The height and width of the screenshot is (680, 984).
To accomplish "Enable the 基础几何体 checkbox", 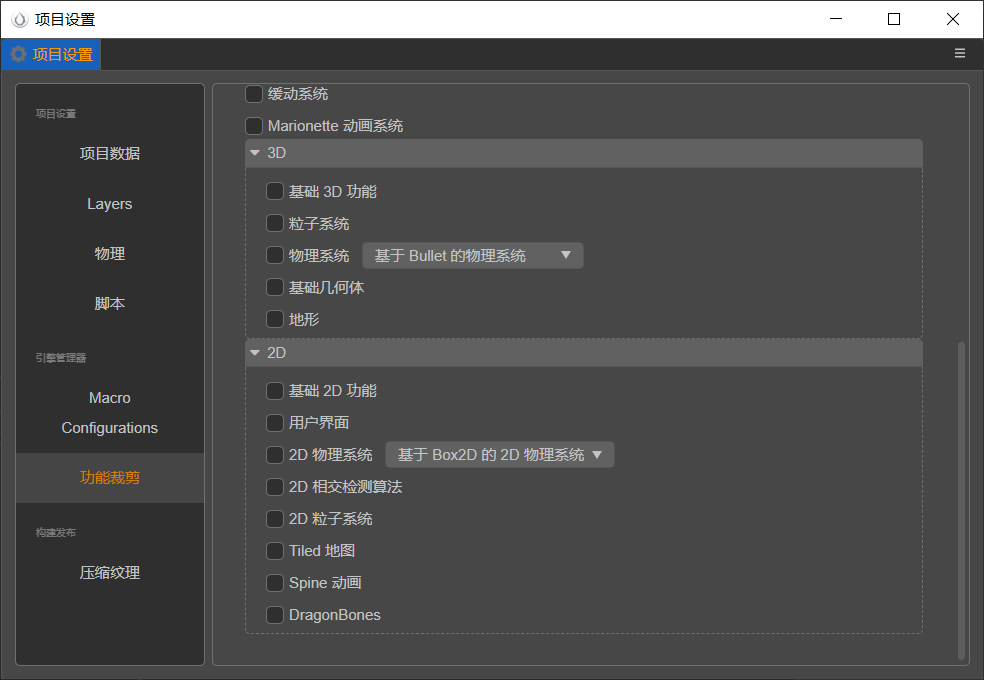I will click(x=275, y=287).
